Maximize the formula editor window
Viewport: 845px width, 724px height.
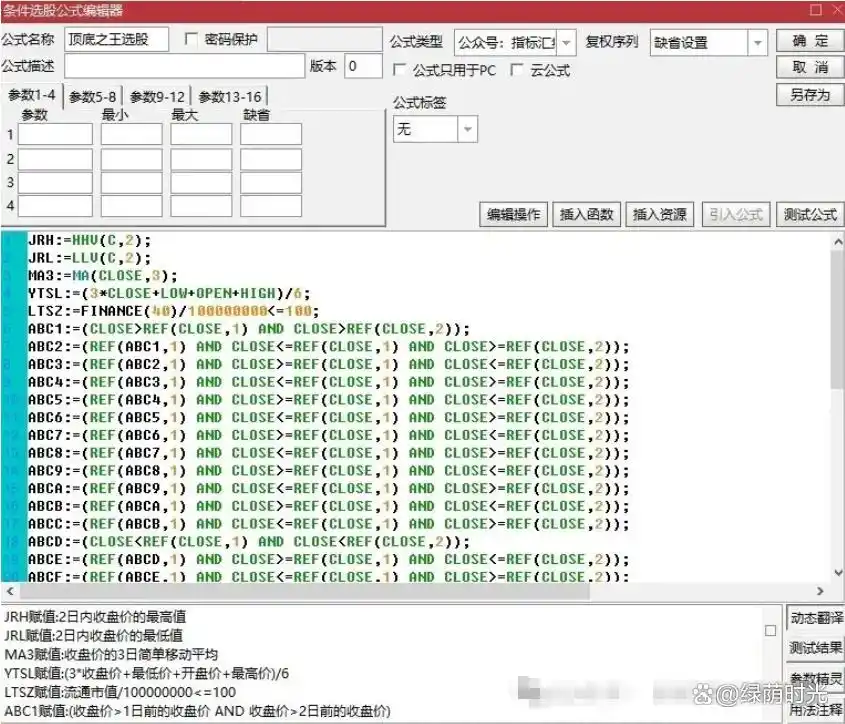(816, 10)
